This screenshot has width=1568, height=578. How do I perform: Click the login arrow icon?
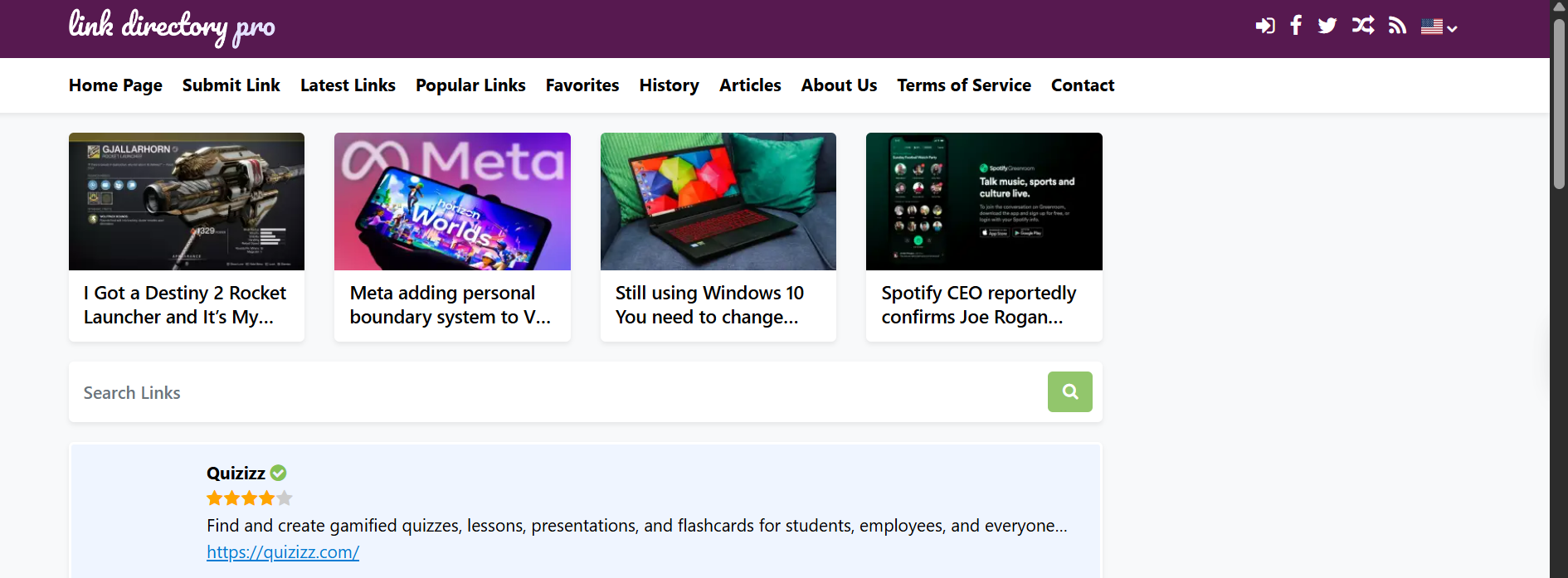(x=1264, y=26)
